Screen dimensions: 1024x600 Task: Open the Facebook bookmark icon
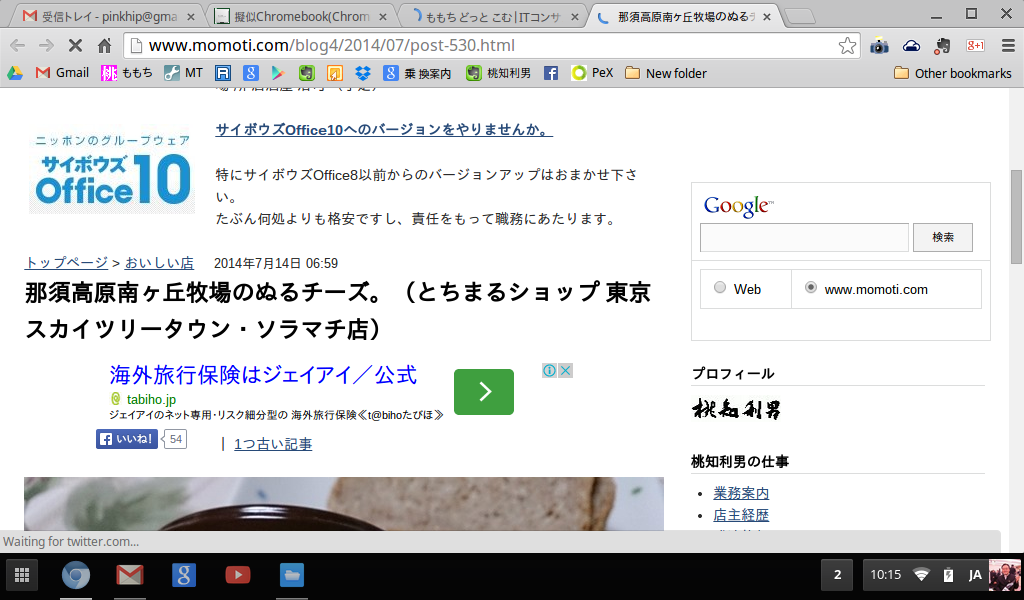(551, 73)
